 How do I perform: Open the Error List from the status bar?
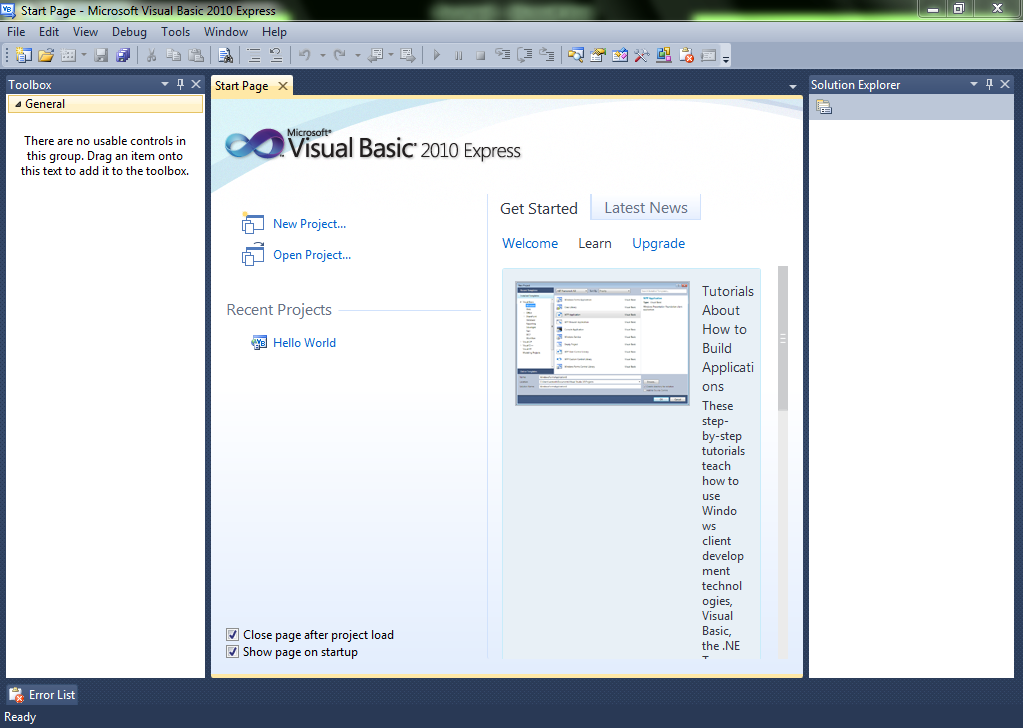click(x=41, y=694)
